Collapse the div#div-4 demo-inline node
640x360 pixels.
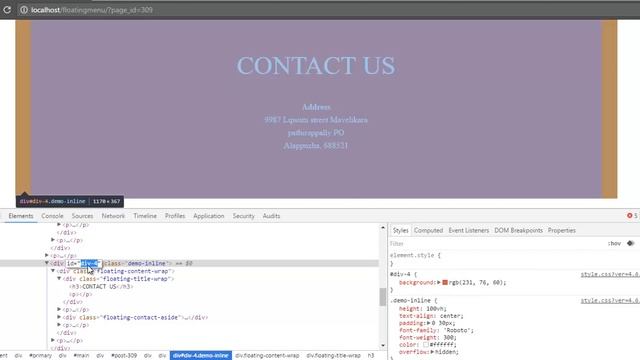(x=47, y=263)
